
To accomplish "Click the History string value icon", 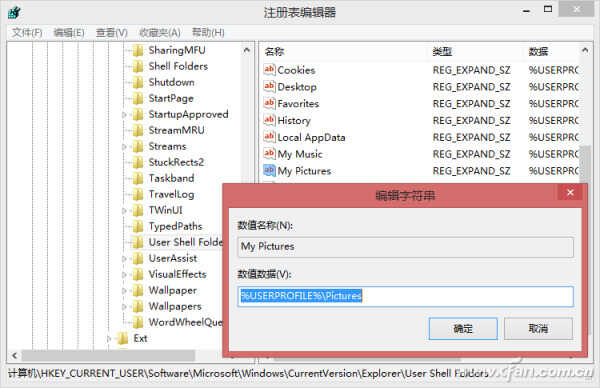I will pos(269,120).
